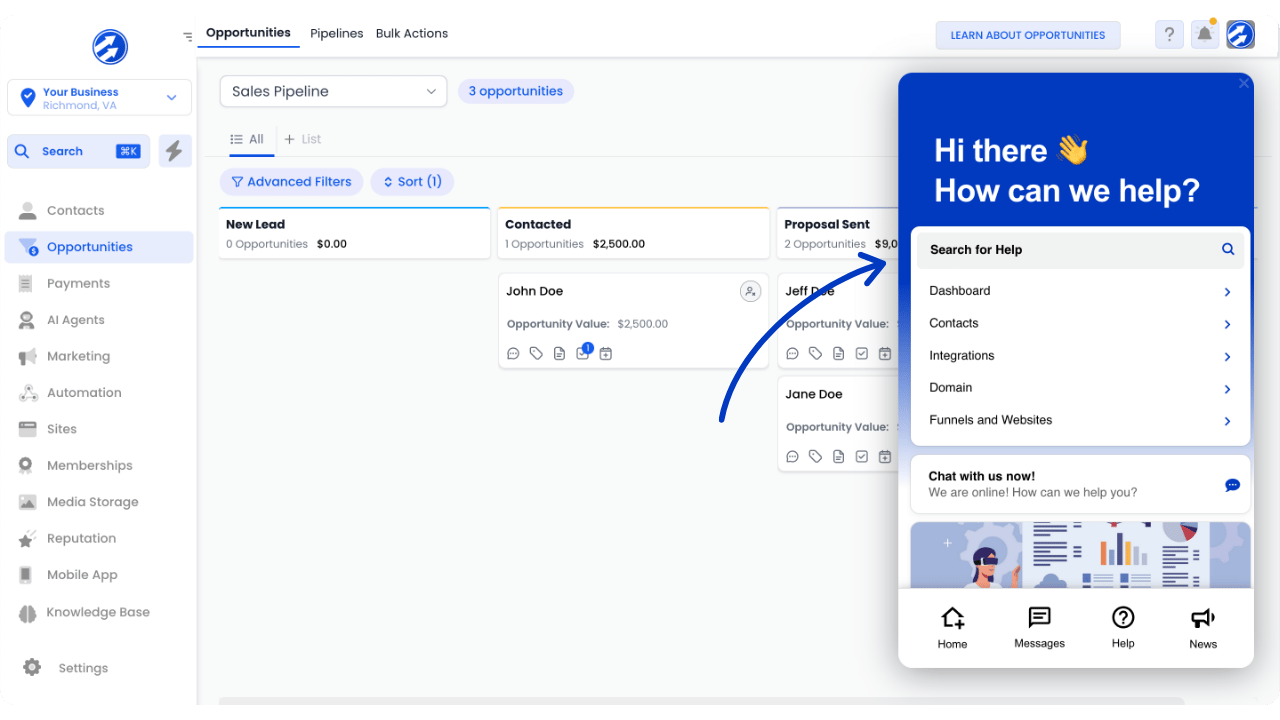Viewport: 1280px width, 720px height.
Task: Open Settings in the sidebar
Action: pyautogui.click(x=83, y=668)
